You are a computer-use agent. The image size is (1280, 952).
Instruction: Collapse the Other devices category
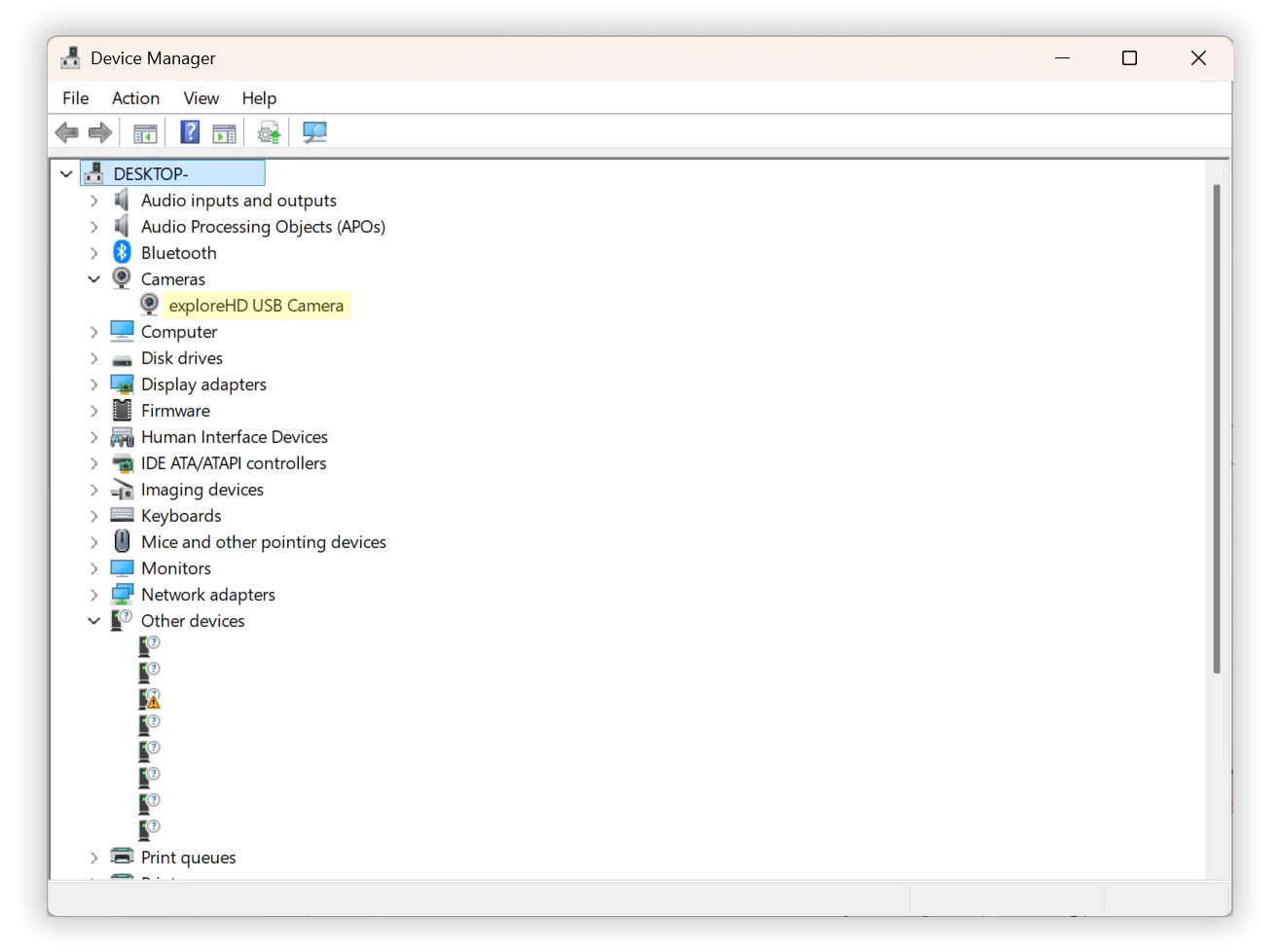94,621
